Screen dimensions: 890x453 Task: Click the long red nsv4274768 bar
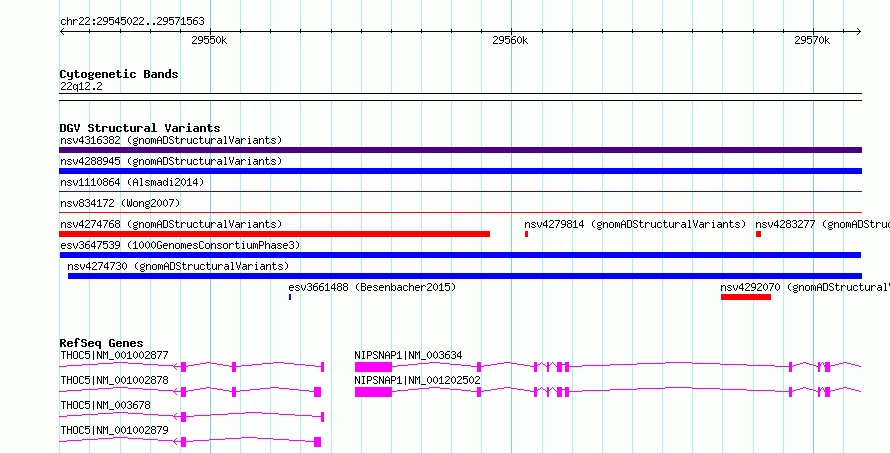point(274,234)
